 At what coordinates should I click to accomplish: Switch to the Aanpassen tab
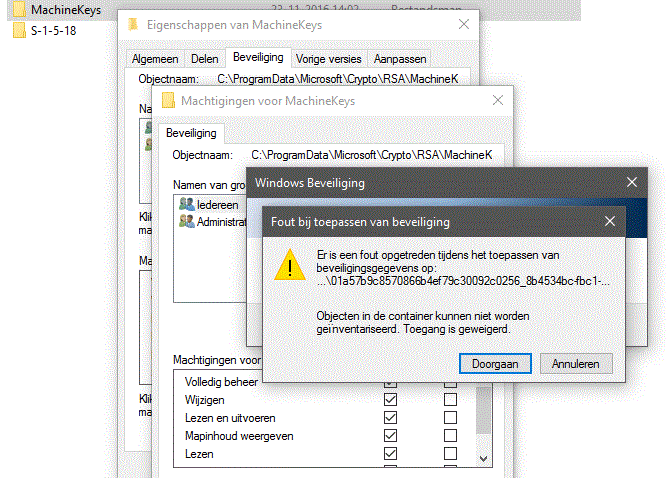[x=400, y=59]
